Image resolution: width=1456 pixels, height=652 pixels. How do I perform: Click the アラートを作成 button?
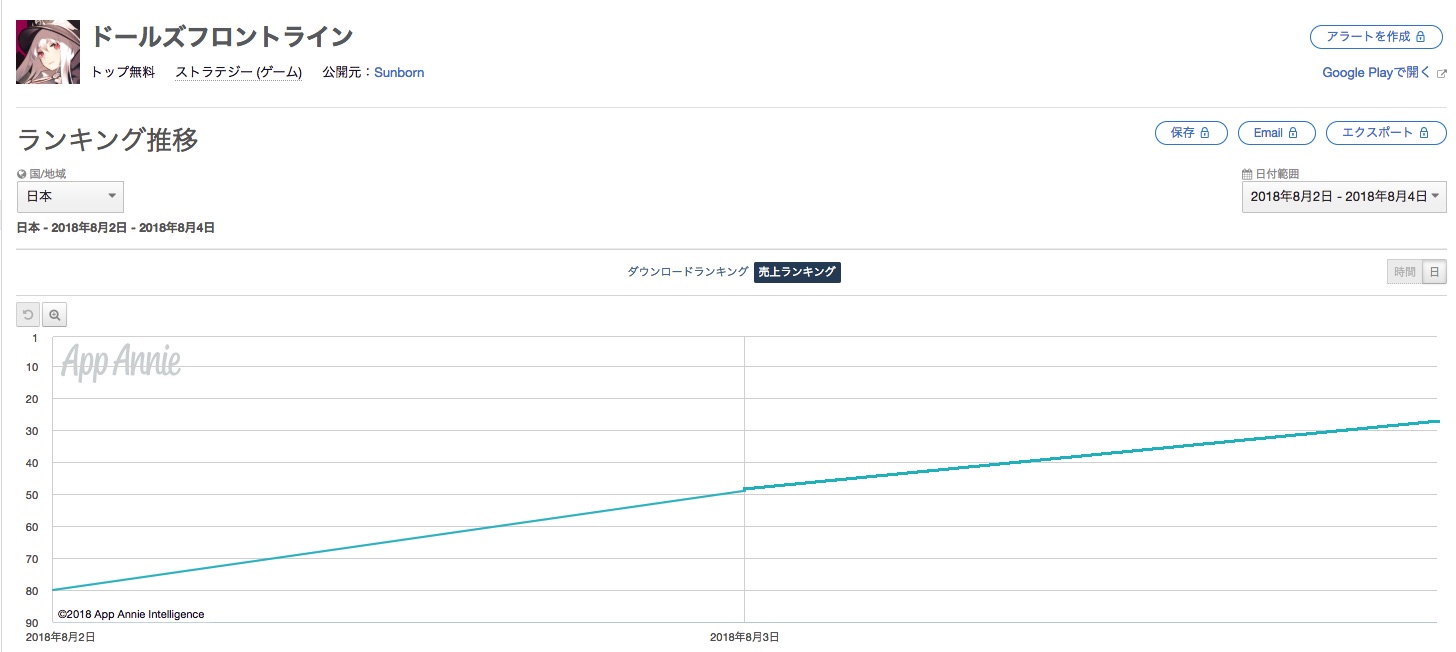coord(1377,37)
